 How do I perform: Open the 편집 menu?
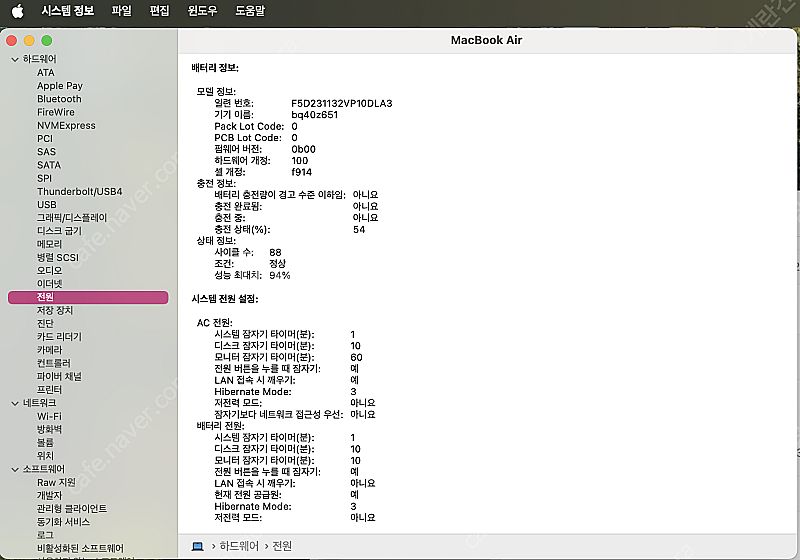click(x=159, y=11)
